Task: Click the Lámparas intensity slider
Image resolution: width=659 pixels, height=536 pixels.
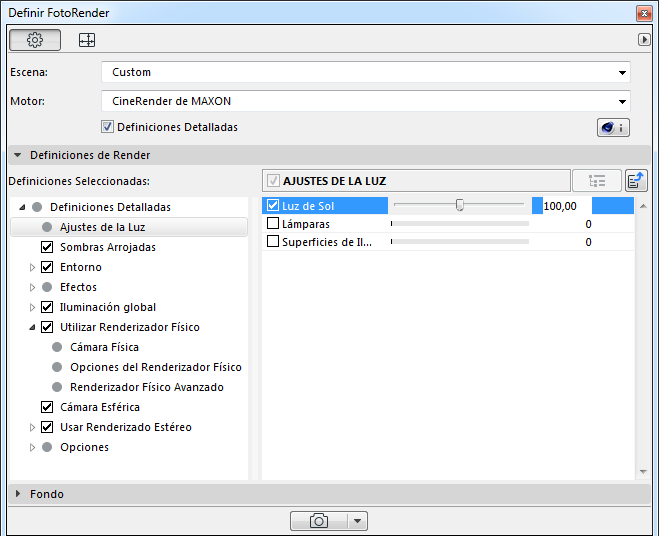Action: tap(459, 224)
